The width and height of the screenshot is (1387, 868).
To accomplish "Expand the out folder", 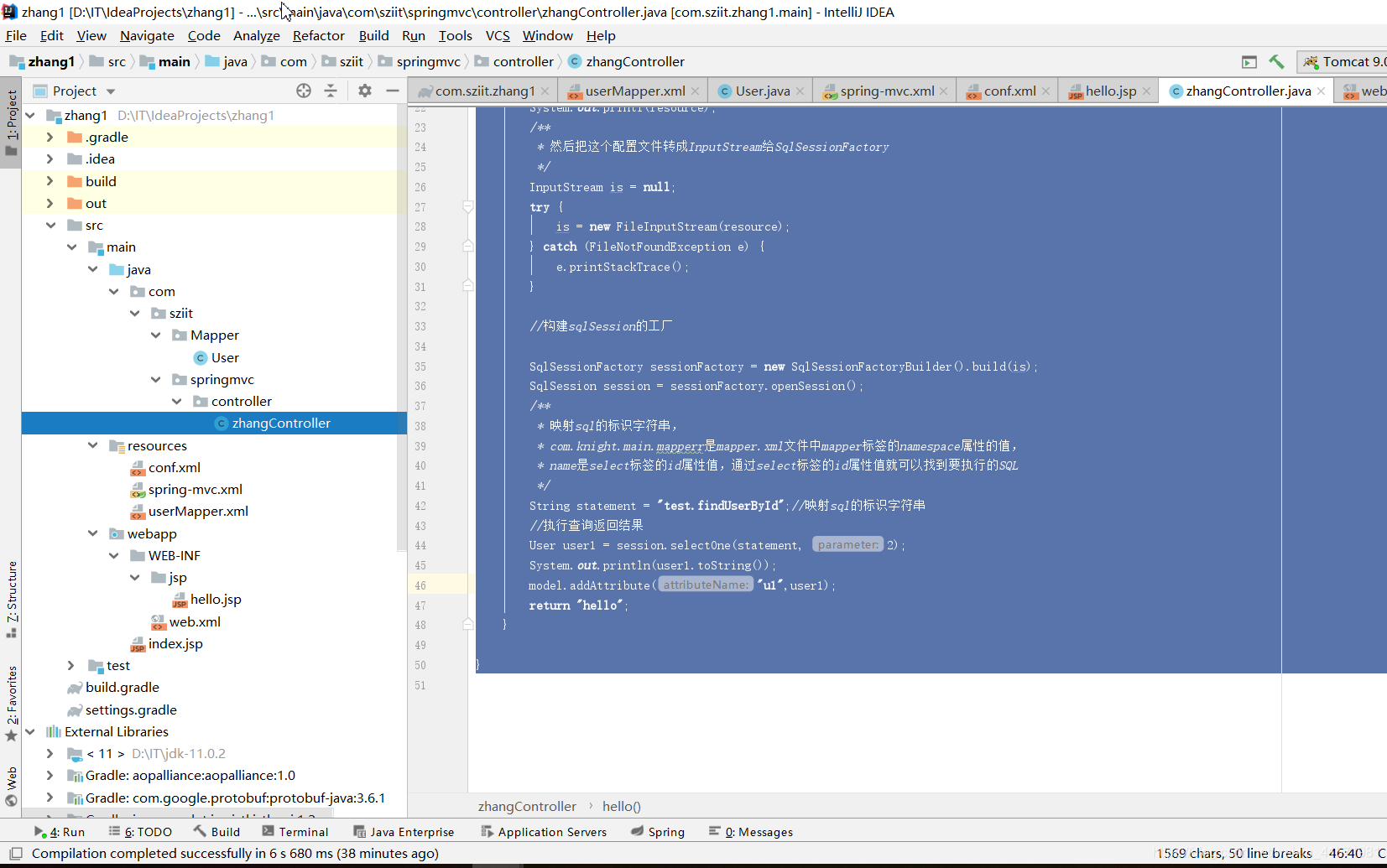I will [50, 203].
